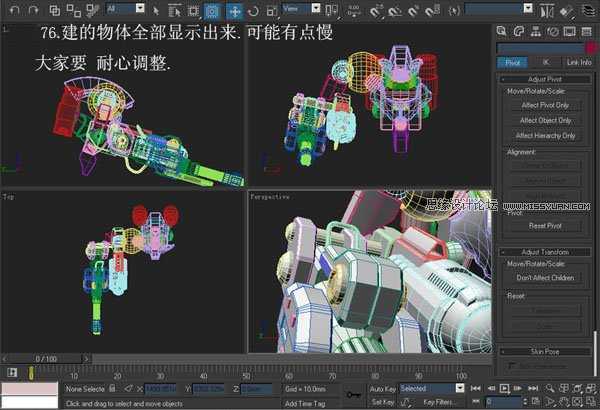The image size is (600, 410).
Task: Activate the Select and Scale tool
Action: pos(272,11)
